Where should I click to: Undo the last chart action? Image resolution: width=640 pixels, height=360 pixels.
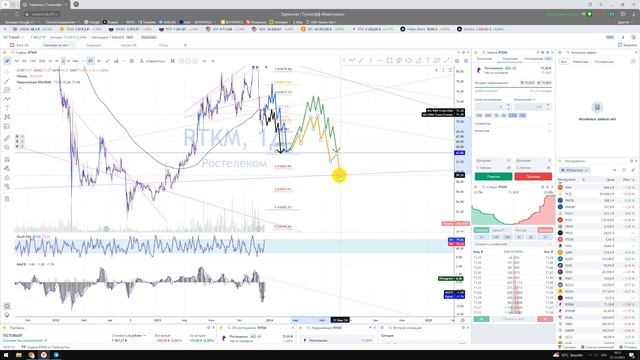(204, 61)
